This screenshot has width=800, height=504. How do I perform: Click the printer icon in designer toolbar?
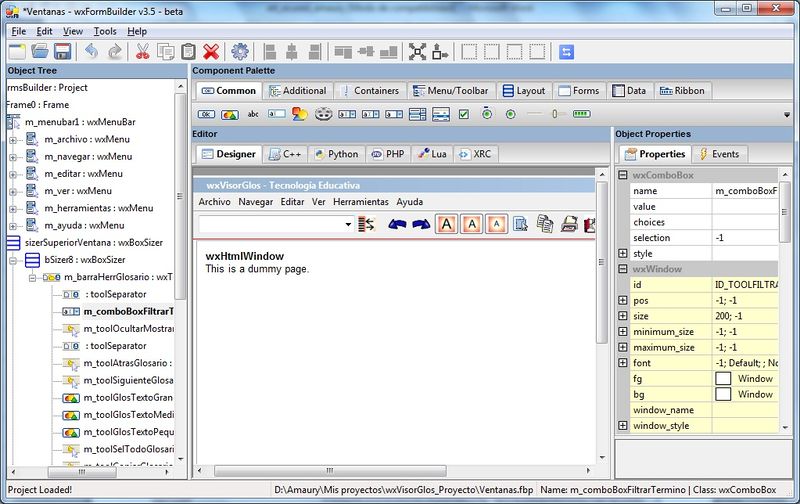click(x=569, y=224)
